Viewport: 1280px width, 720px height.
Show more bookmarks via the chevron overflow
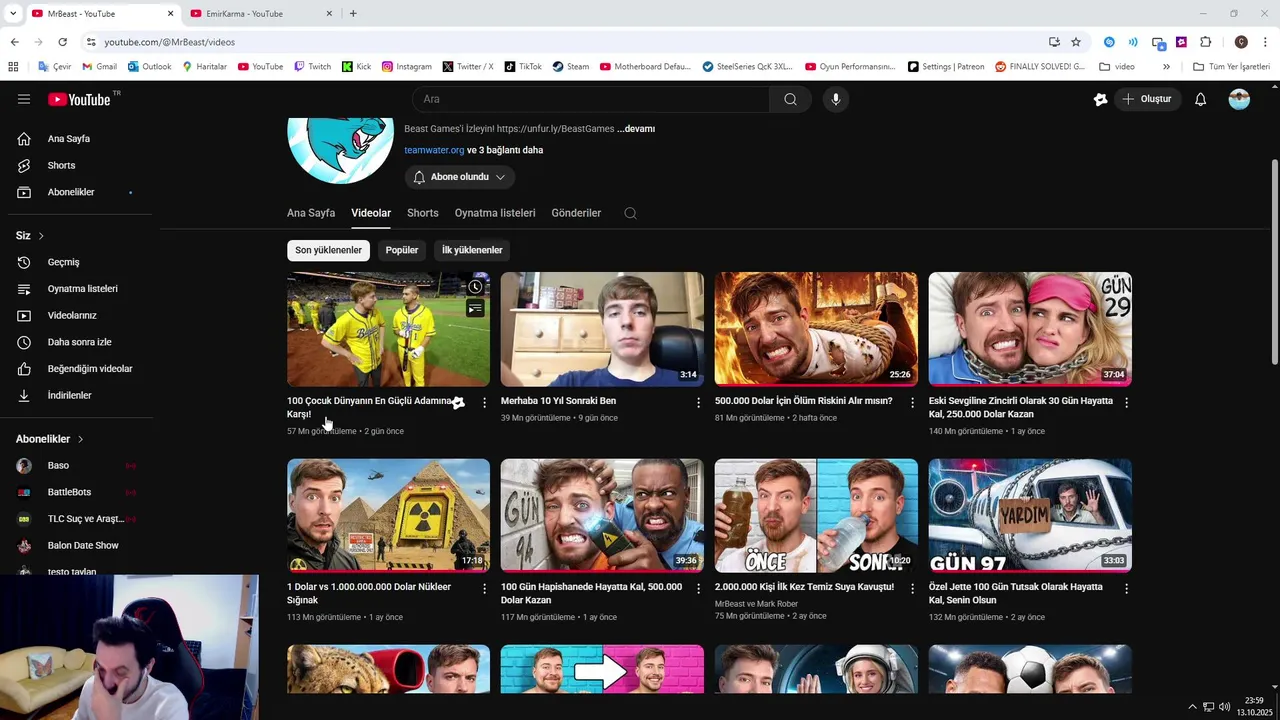click(x=1166, y=67)
